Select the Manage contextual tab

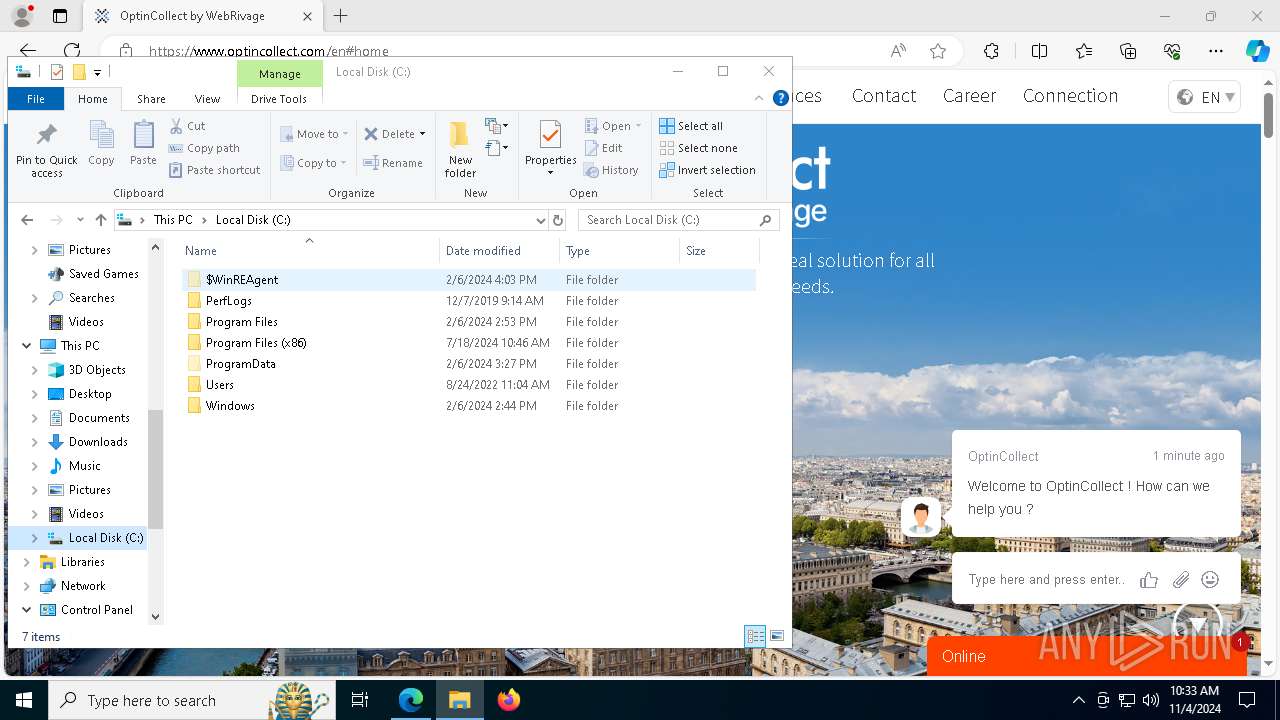[280, 74]
